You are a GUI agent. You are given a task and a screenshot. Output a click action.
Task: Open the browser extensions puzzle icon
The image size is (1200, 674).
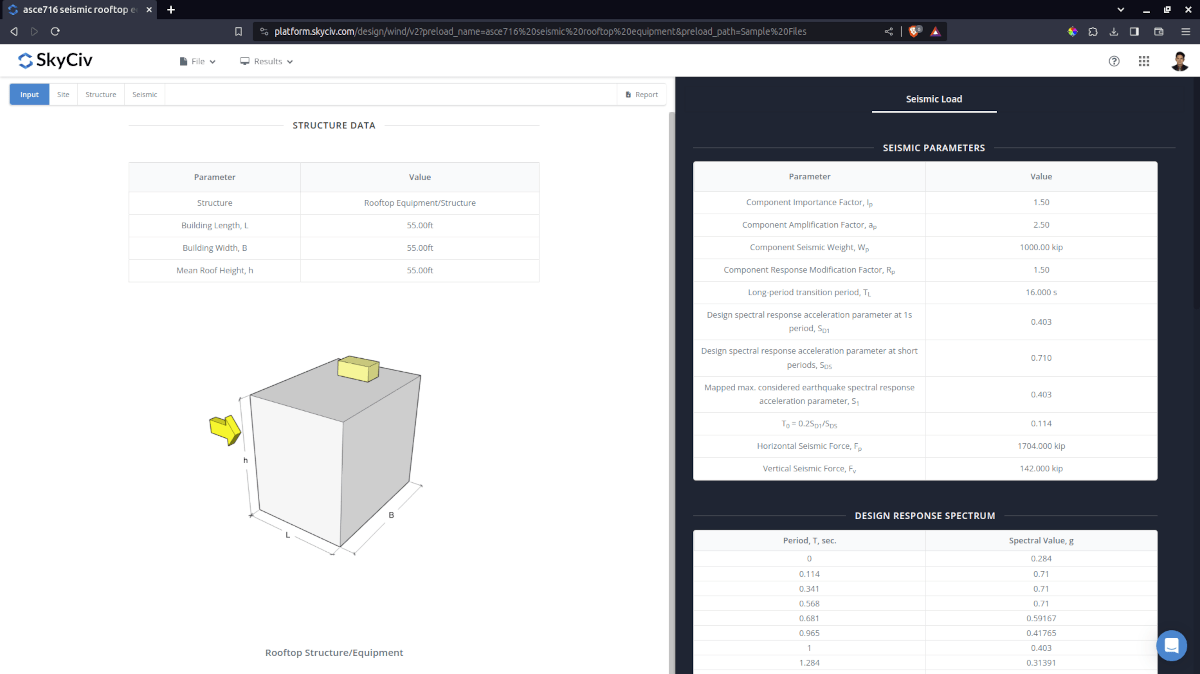click(1093, 31)
